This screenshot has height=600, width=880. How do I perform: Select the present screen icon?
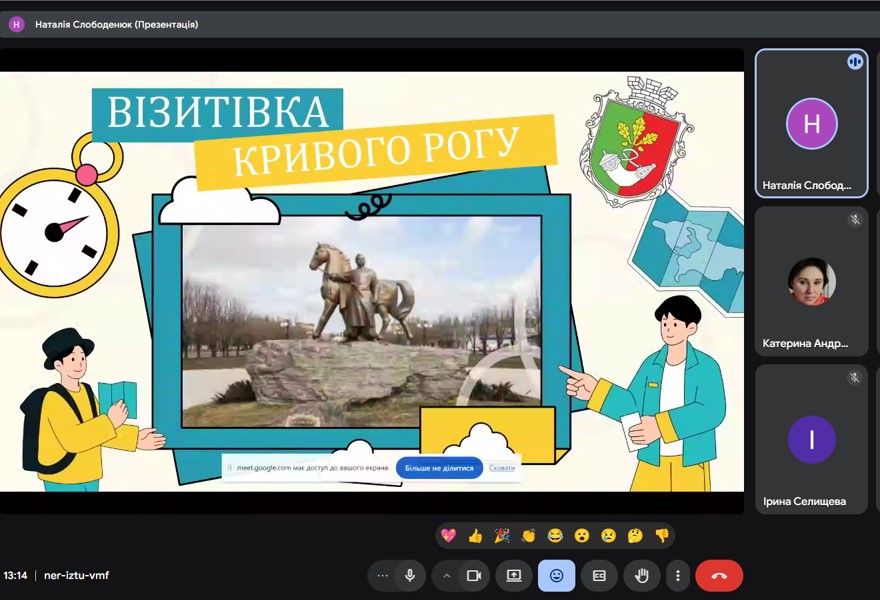click(x=514, y=576)
